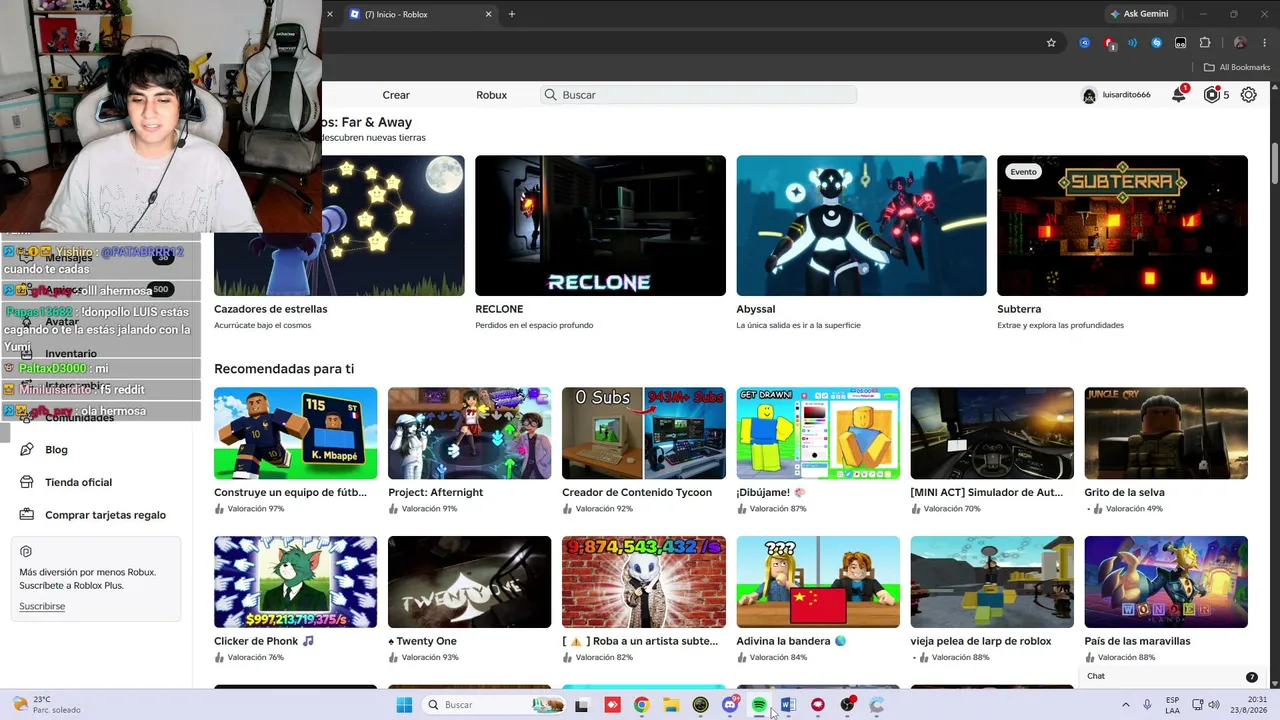Open a new browser tab

coord(512,14)
